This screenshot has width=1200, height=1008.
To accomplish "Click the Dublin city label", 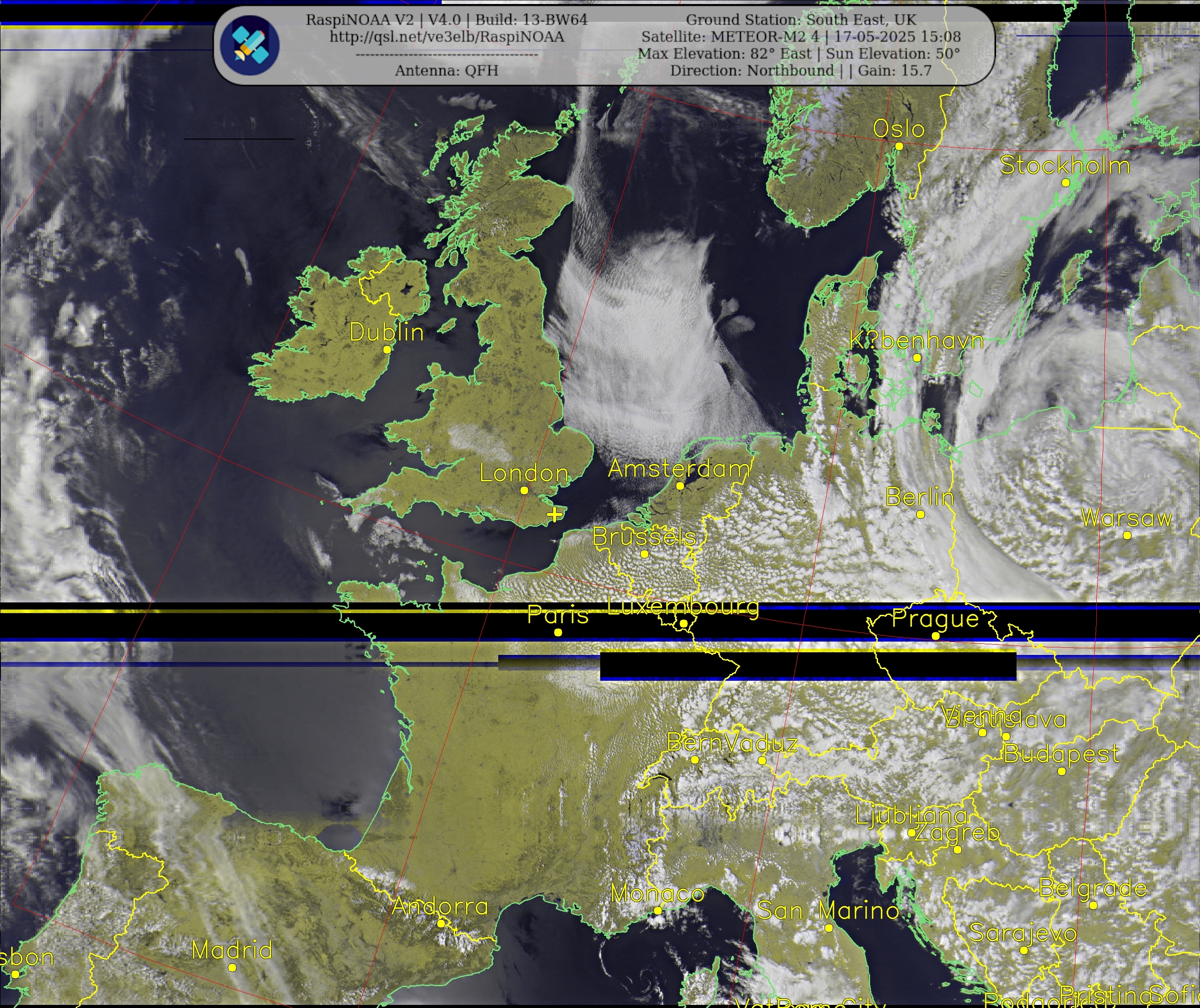I will (387, 333).
